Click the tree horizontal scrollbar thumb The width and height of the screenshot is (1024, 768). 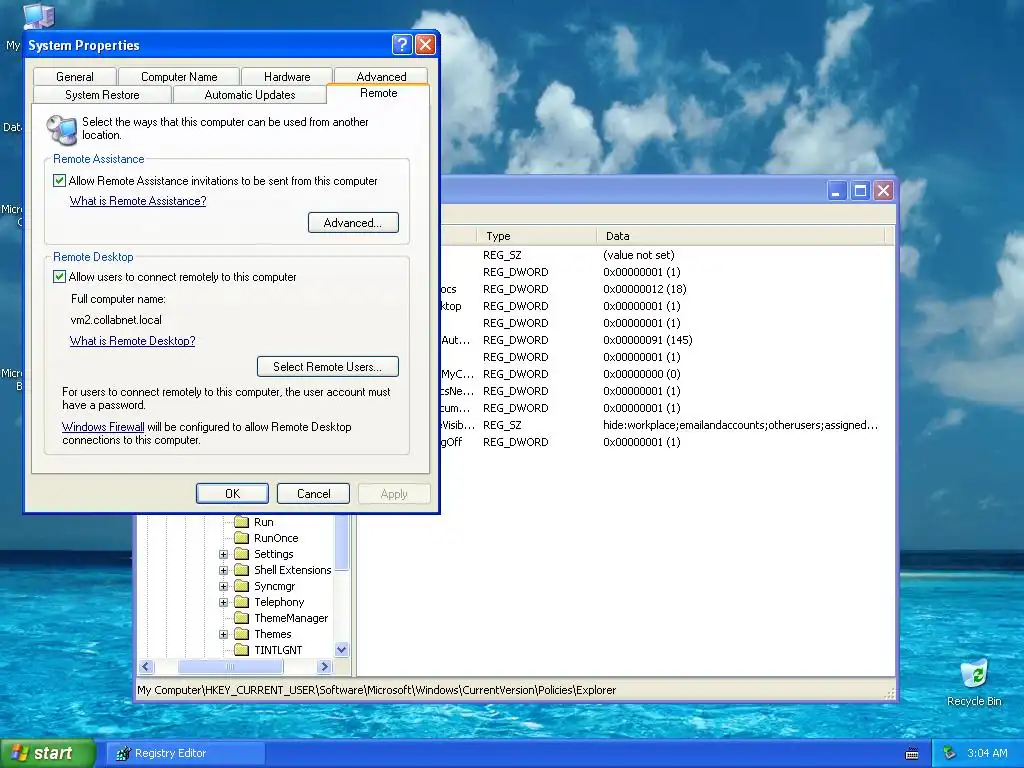pos(231,666)
